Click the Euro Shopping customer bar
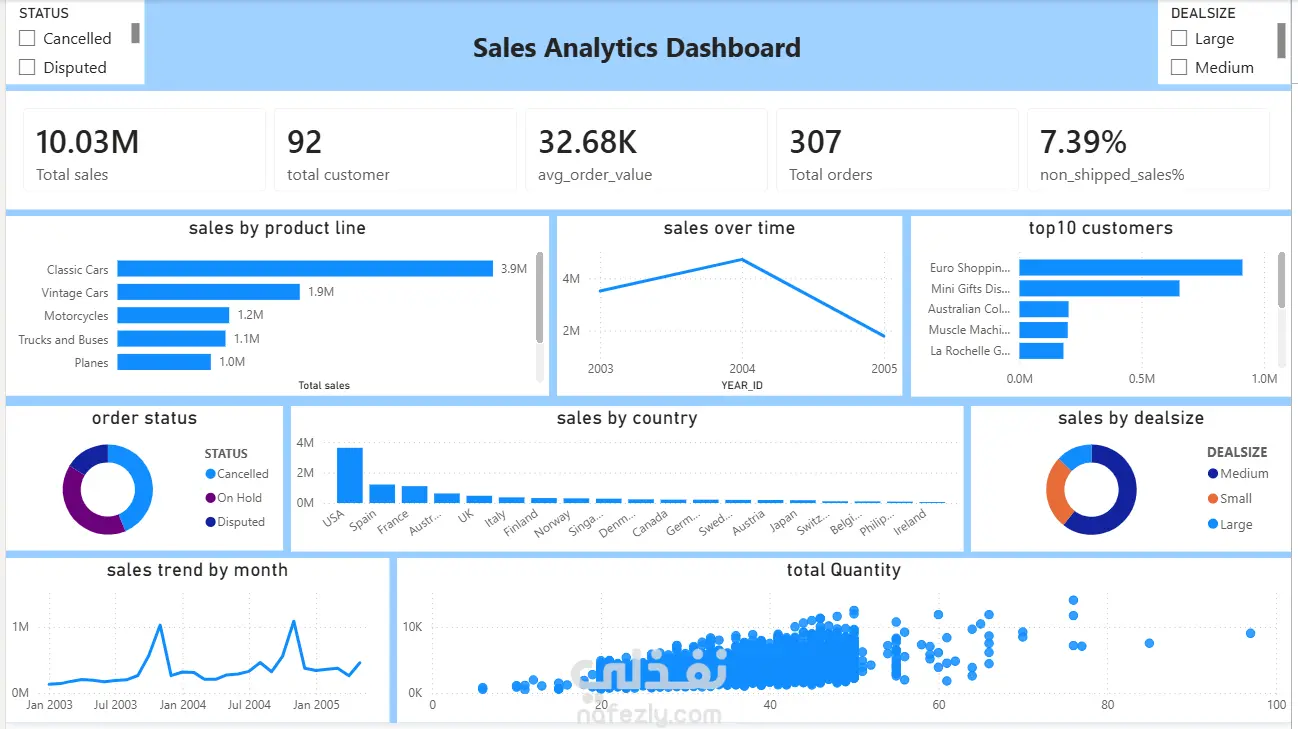This screenshot has width=1298, height=729. [x=1131, y=268]
